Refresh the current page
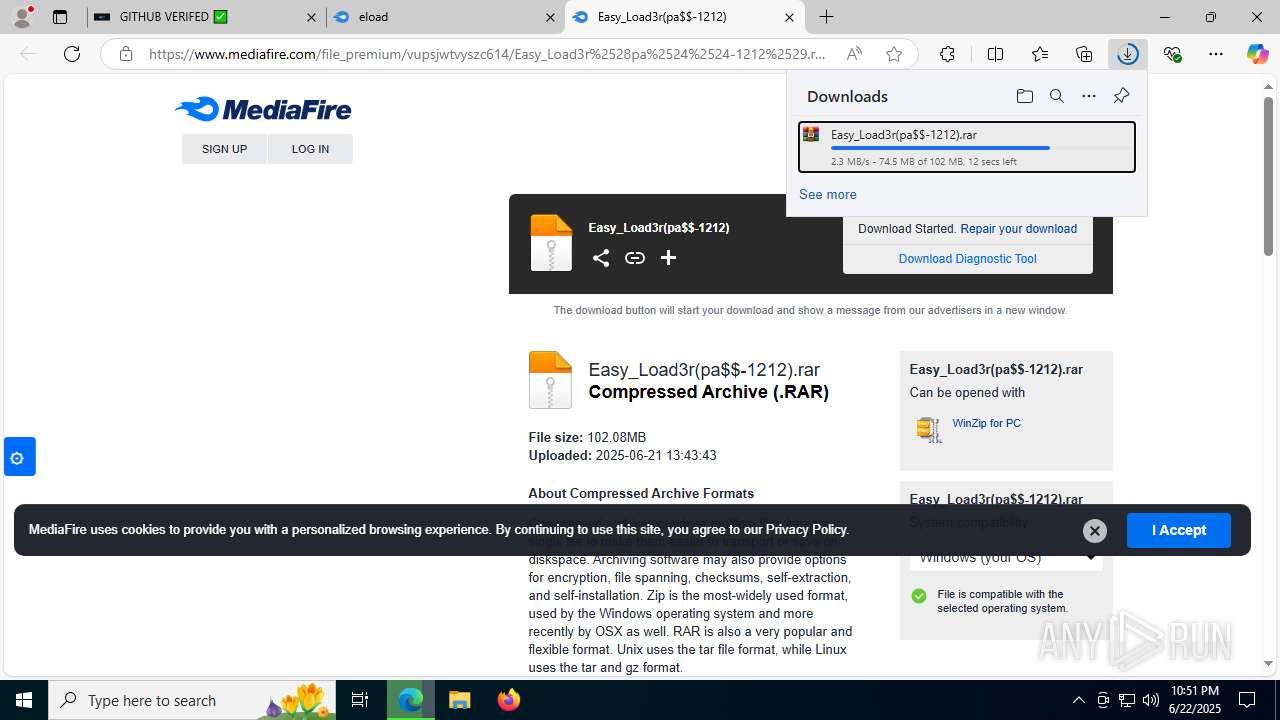This screenshot has height=720, width=1280. (x=72, y=54)
